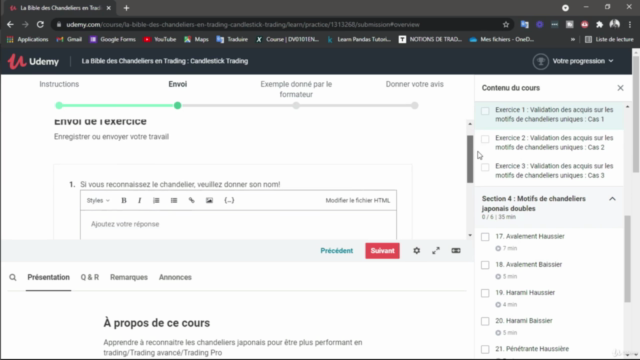Collapse Section 4 chevron
Screen dimensions: 640x360
tap(612, 199)
